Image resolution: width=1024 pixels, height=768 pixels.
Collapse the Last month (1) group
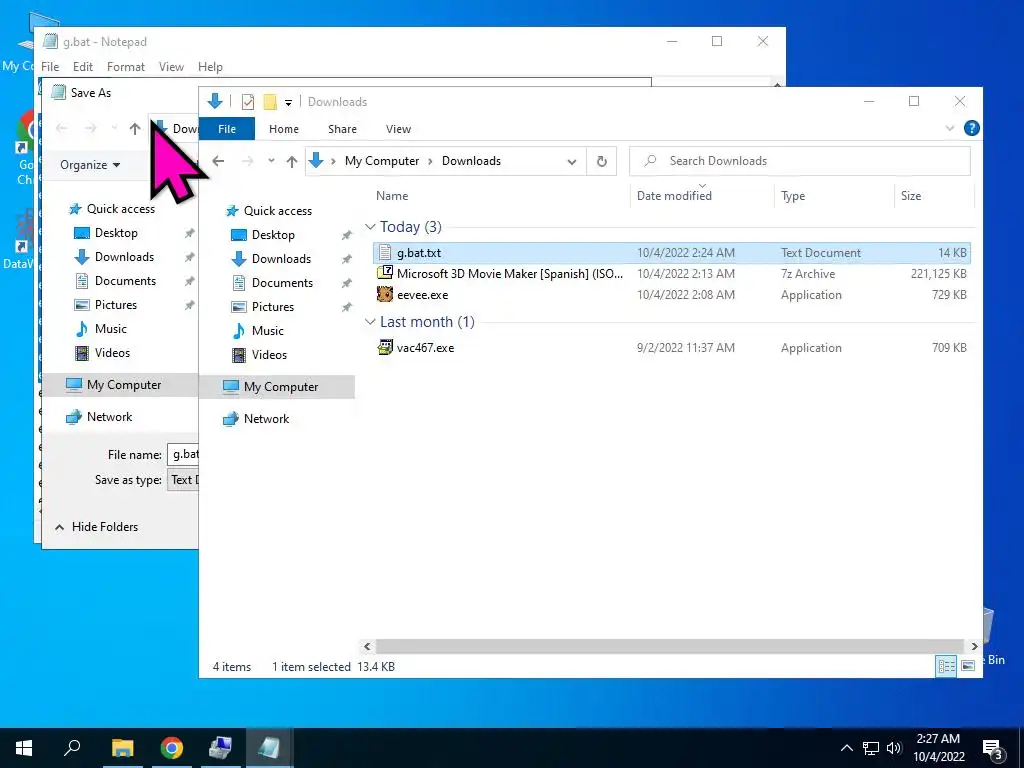370,322
